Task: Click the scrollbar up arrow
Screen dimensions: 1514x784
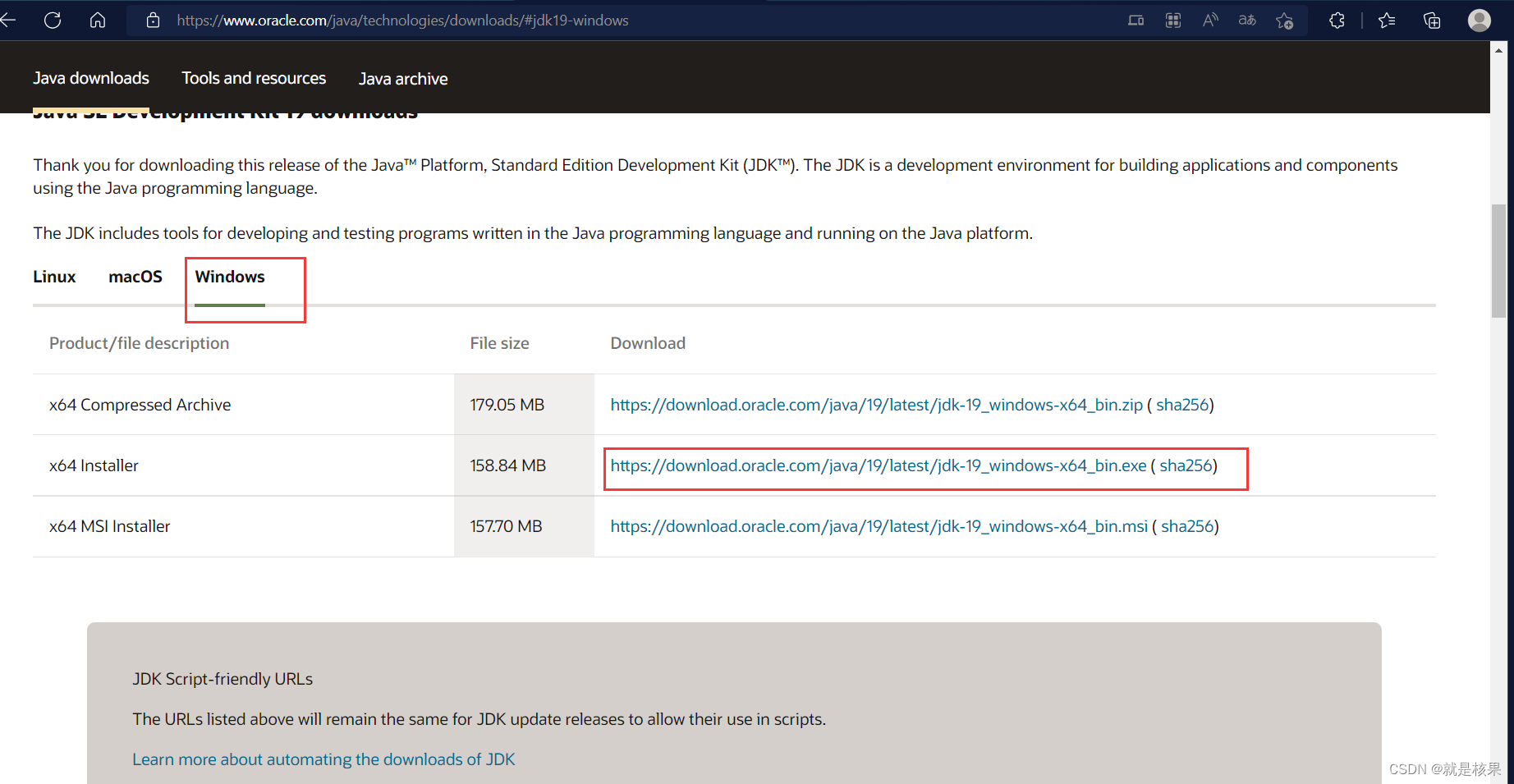Action: pos(1498,50)
